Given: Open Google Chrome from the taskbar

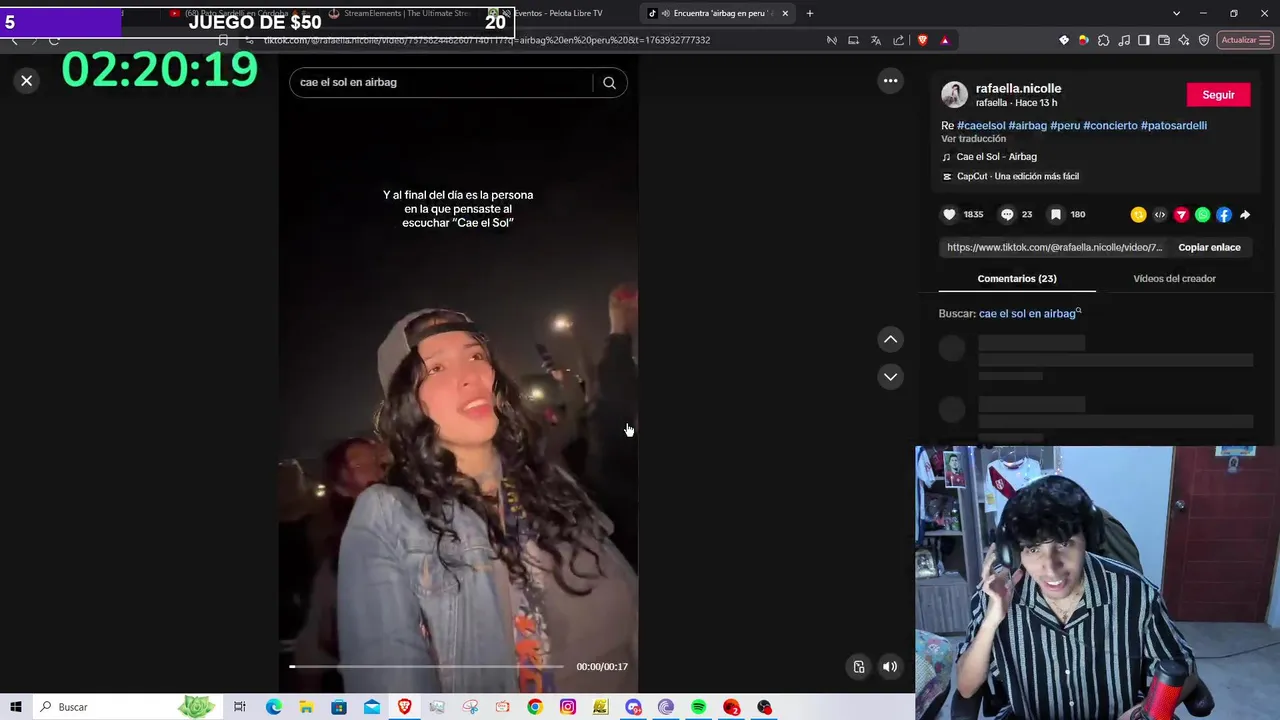Looking at the screenshot, I should (x=535, y=707).
